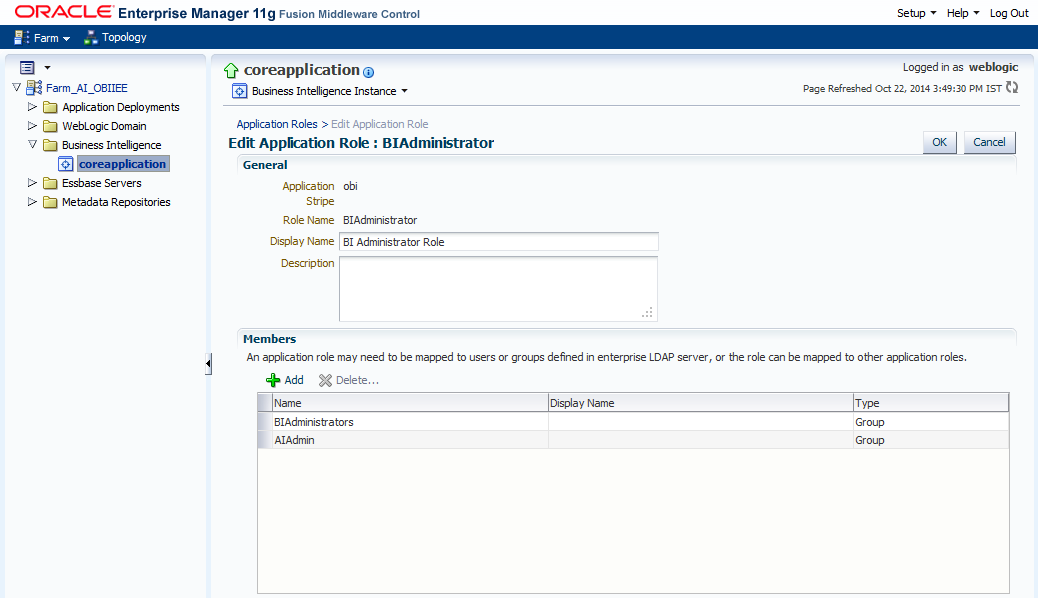Viewport: 1039px width, 598px height.
Task: Sort by the Type column header
Action: [x=931, y=402]
